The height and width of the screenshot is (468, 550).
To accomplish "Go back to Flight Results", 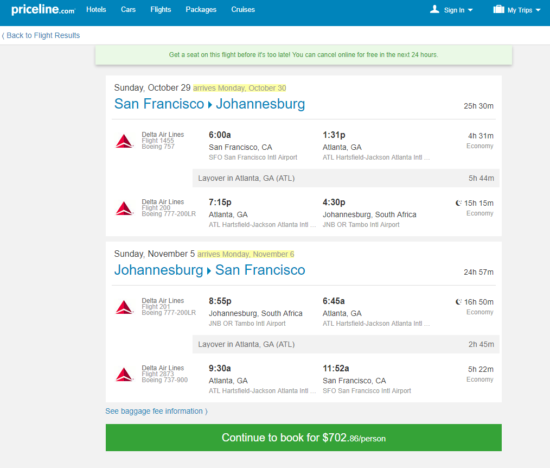I will click(41, 35).
